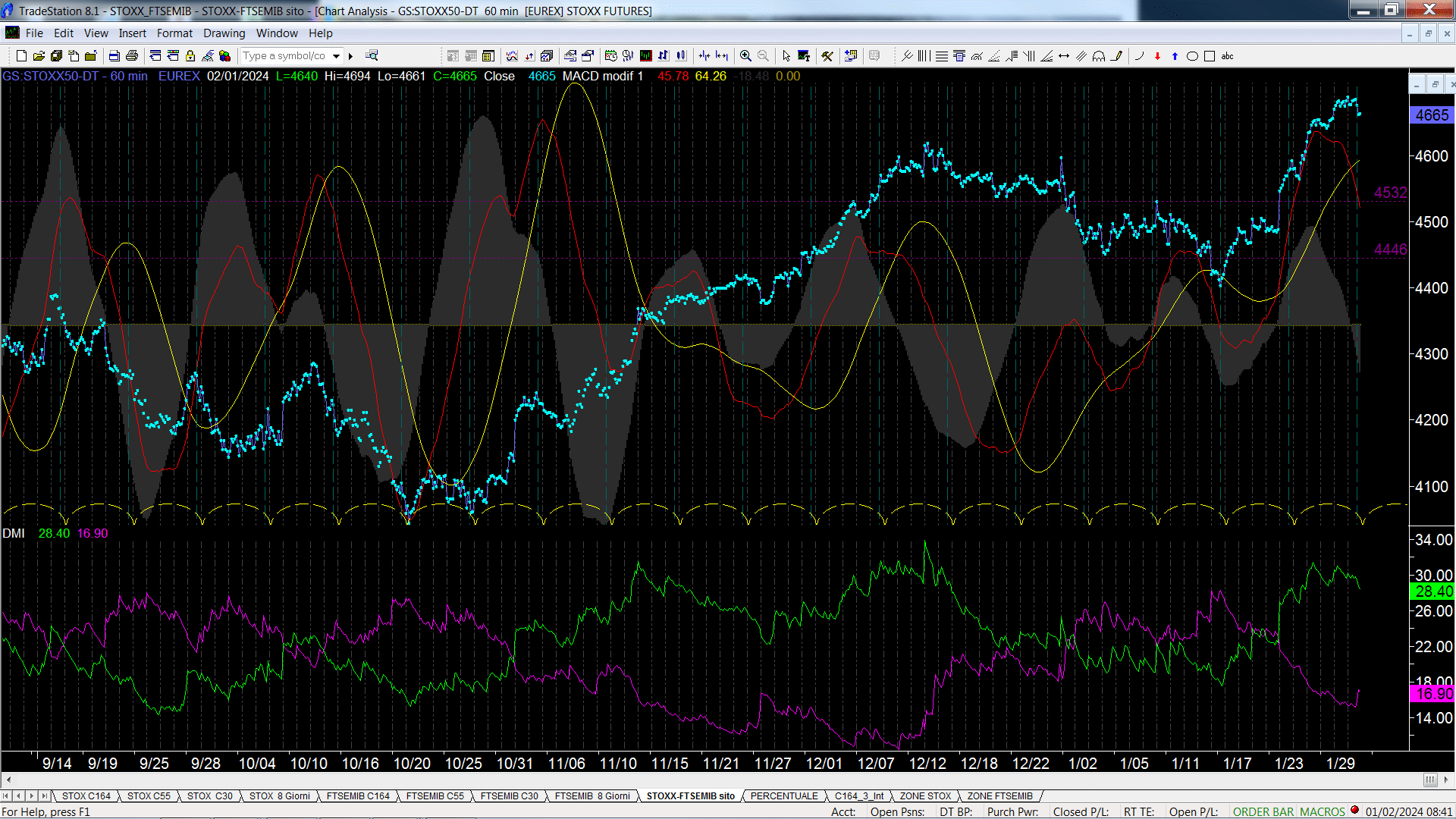Switch to the FTSEMIB C164 tab
Image resolution: width=1456 pixels, height=819 pixels.
click(358, 796)
